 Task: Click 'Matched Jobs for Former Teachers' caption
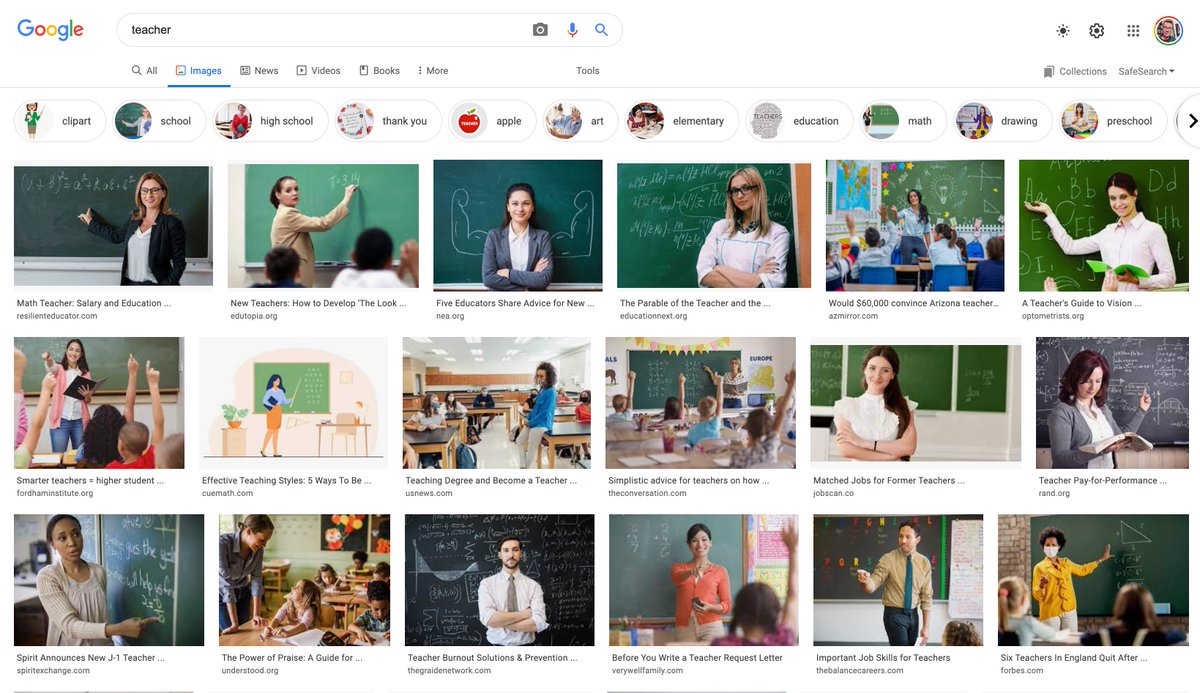(889, 480)
